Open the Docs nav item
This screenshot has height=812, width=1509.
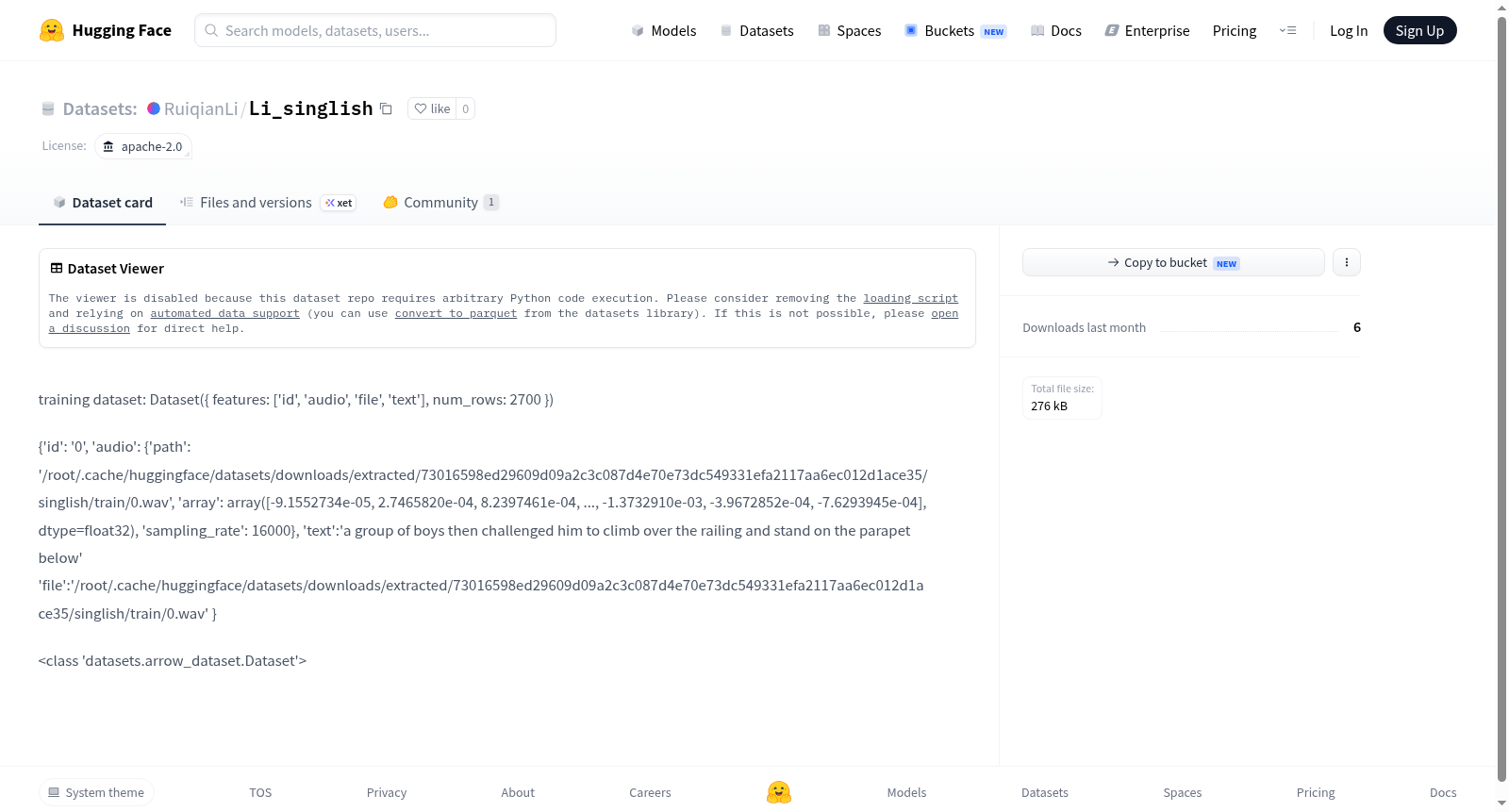point(1056,31)
